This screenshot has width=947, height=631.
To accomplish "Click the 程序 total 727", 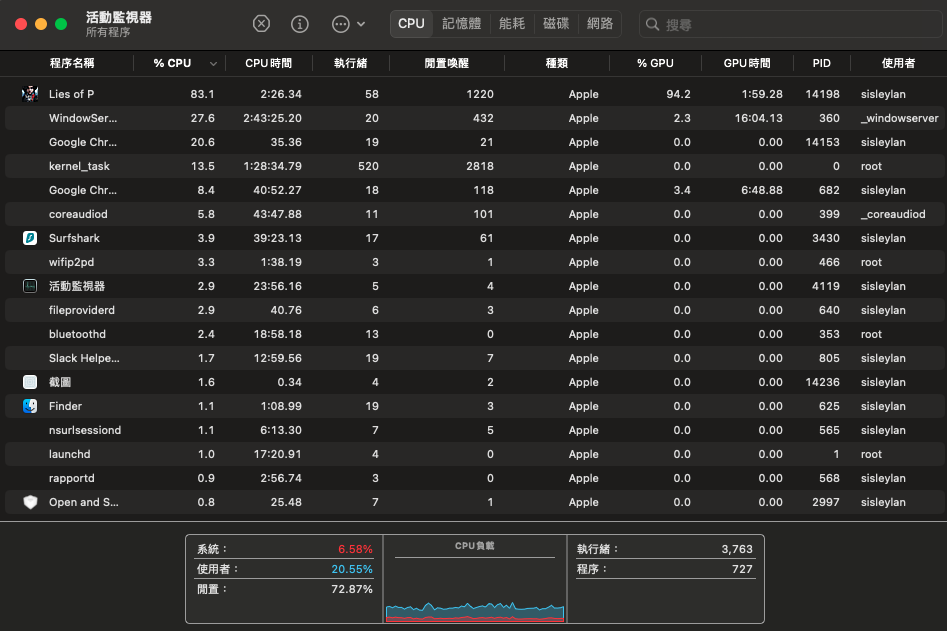I will [x=742, y=569].
